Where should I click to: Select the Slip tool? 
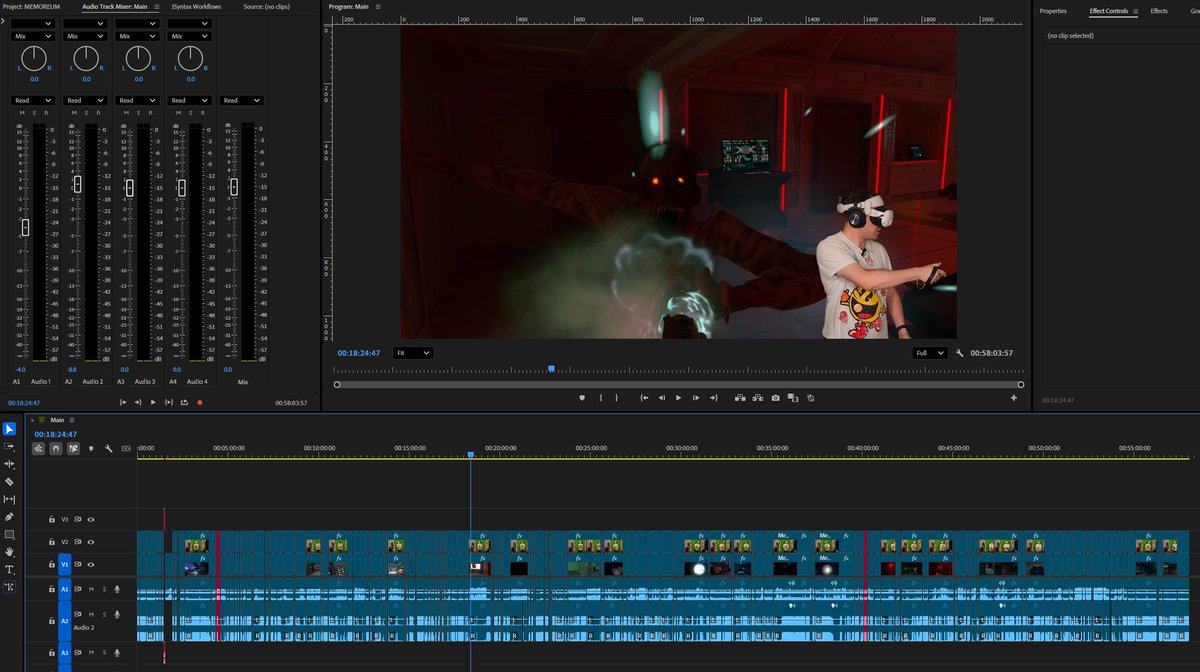(x=10, y=499)
